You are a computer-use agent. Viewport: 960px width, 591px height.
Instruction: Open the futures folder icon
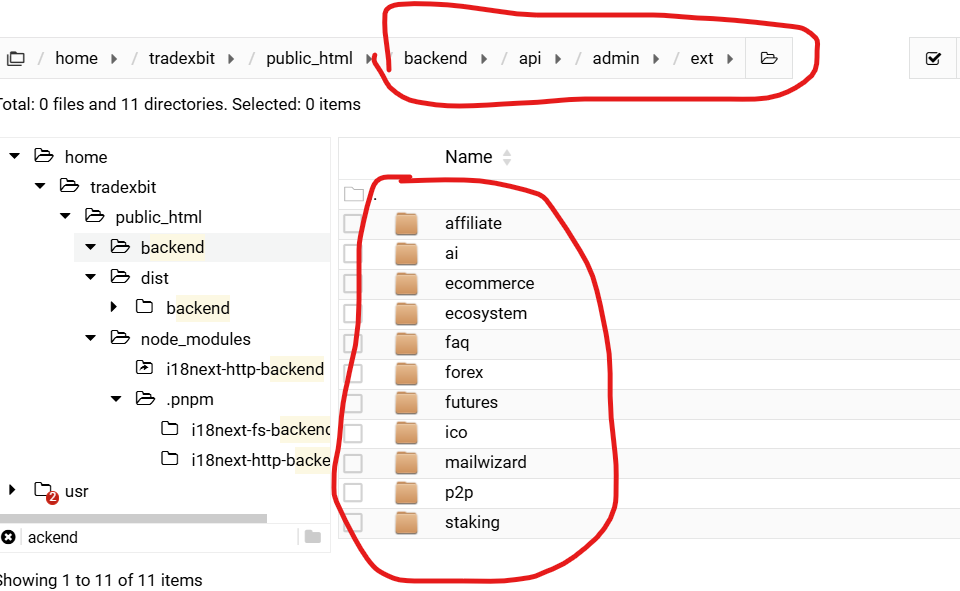tap(406, 403)
